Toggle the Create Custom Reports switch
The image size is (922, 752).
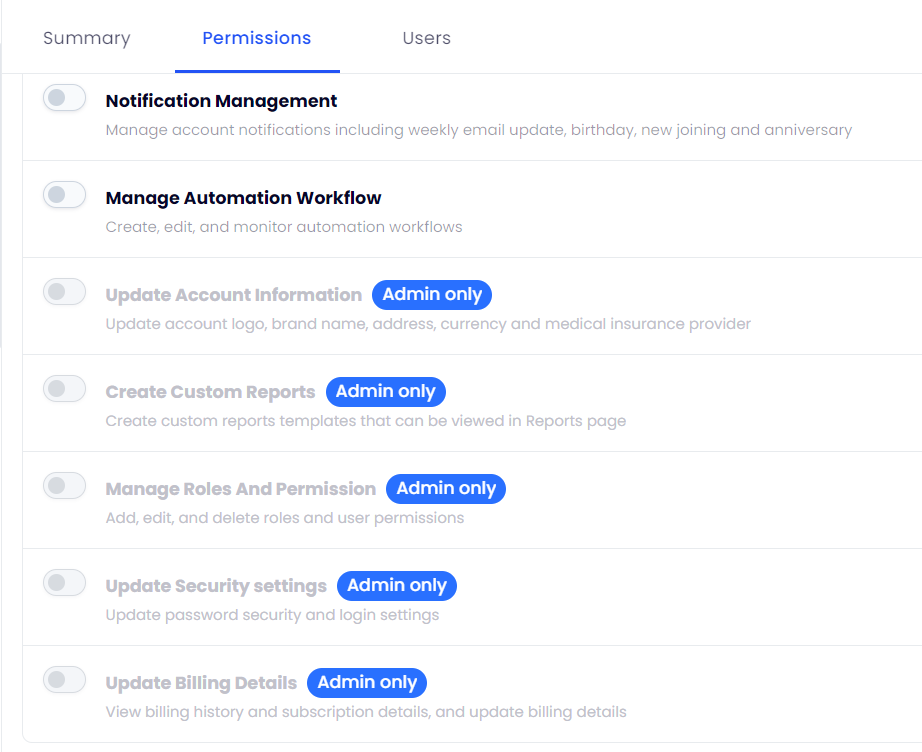pos(65,389)
